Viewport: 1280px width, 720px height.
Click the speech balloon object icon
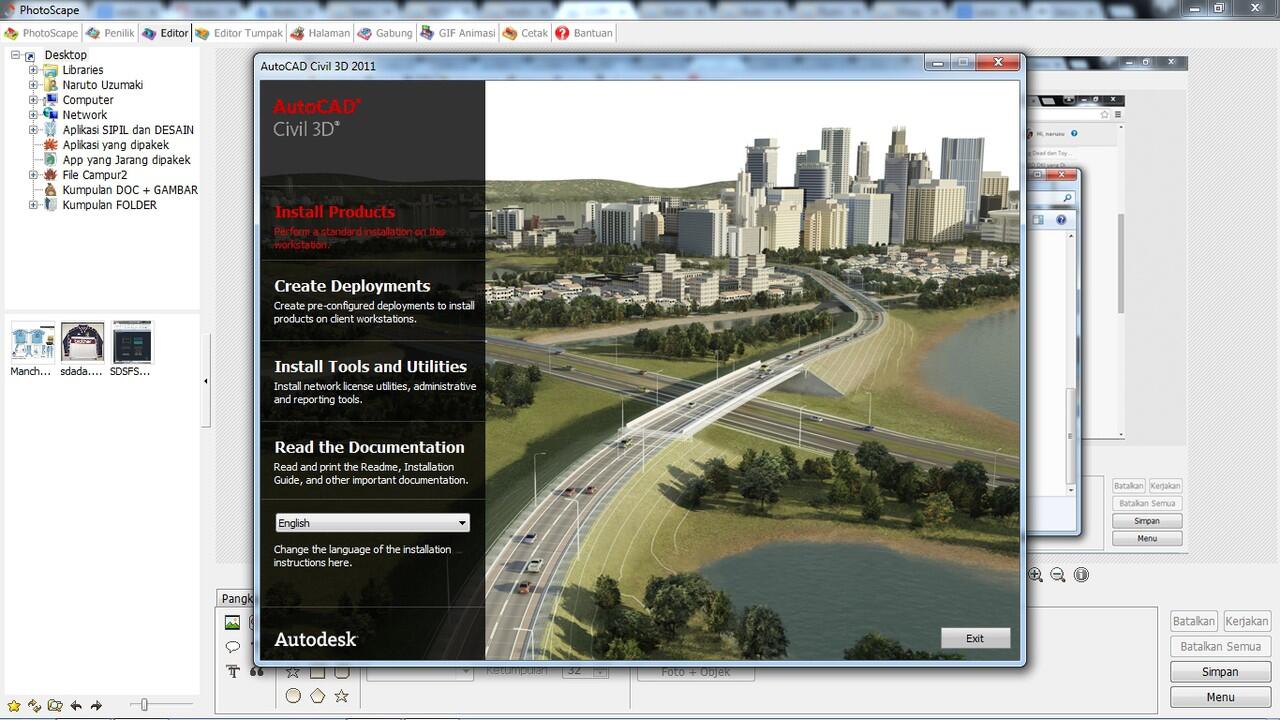[x=232, y=647]
